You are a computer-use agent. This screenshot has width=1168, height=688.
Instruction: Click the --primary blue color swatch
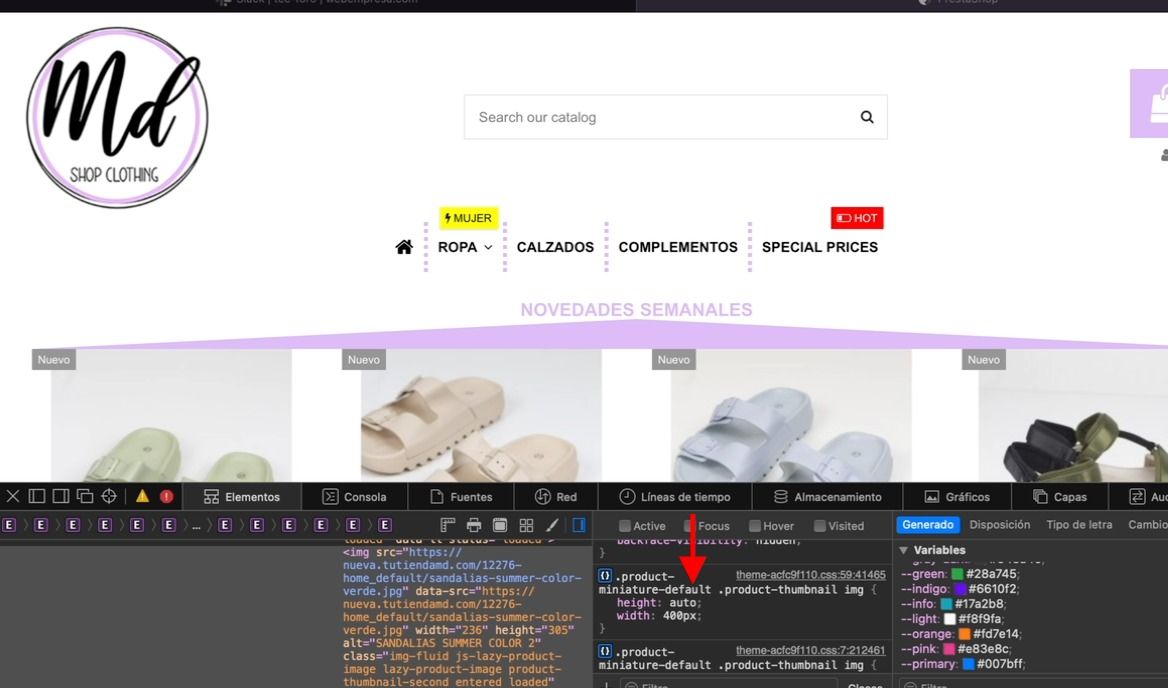968,663
